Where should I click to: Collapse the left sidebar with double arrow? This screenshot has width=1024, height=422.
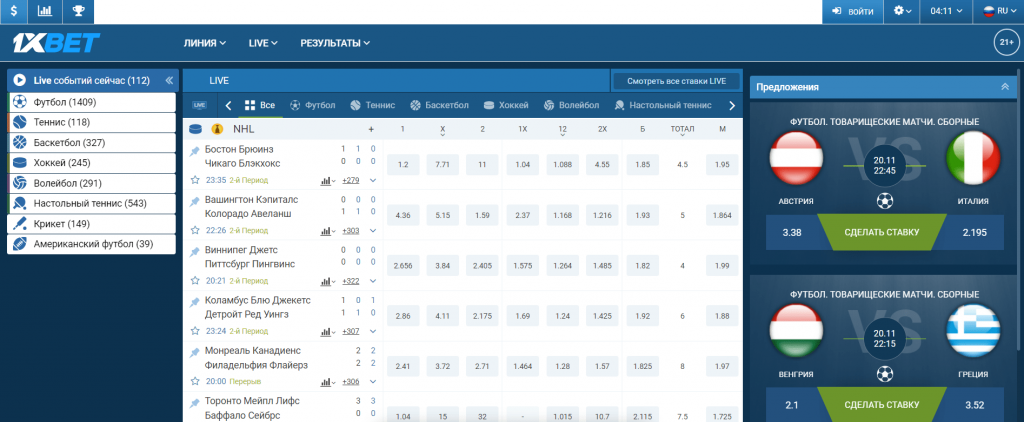(169, 80)
